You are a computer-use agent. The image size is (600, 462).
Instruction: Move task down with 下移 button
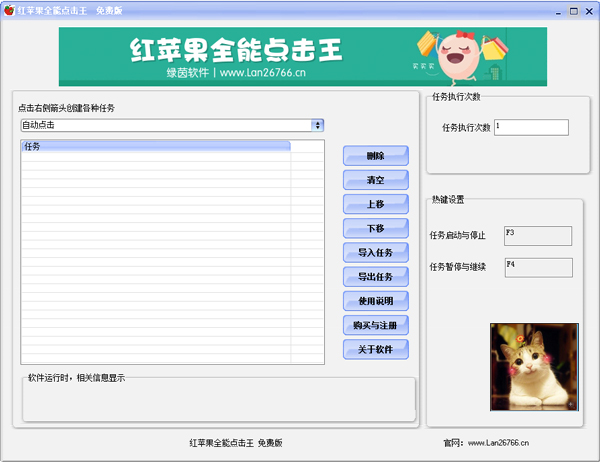[x=376, y=229]
